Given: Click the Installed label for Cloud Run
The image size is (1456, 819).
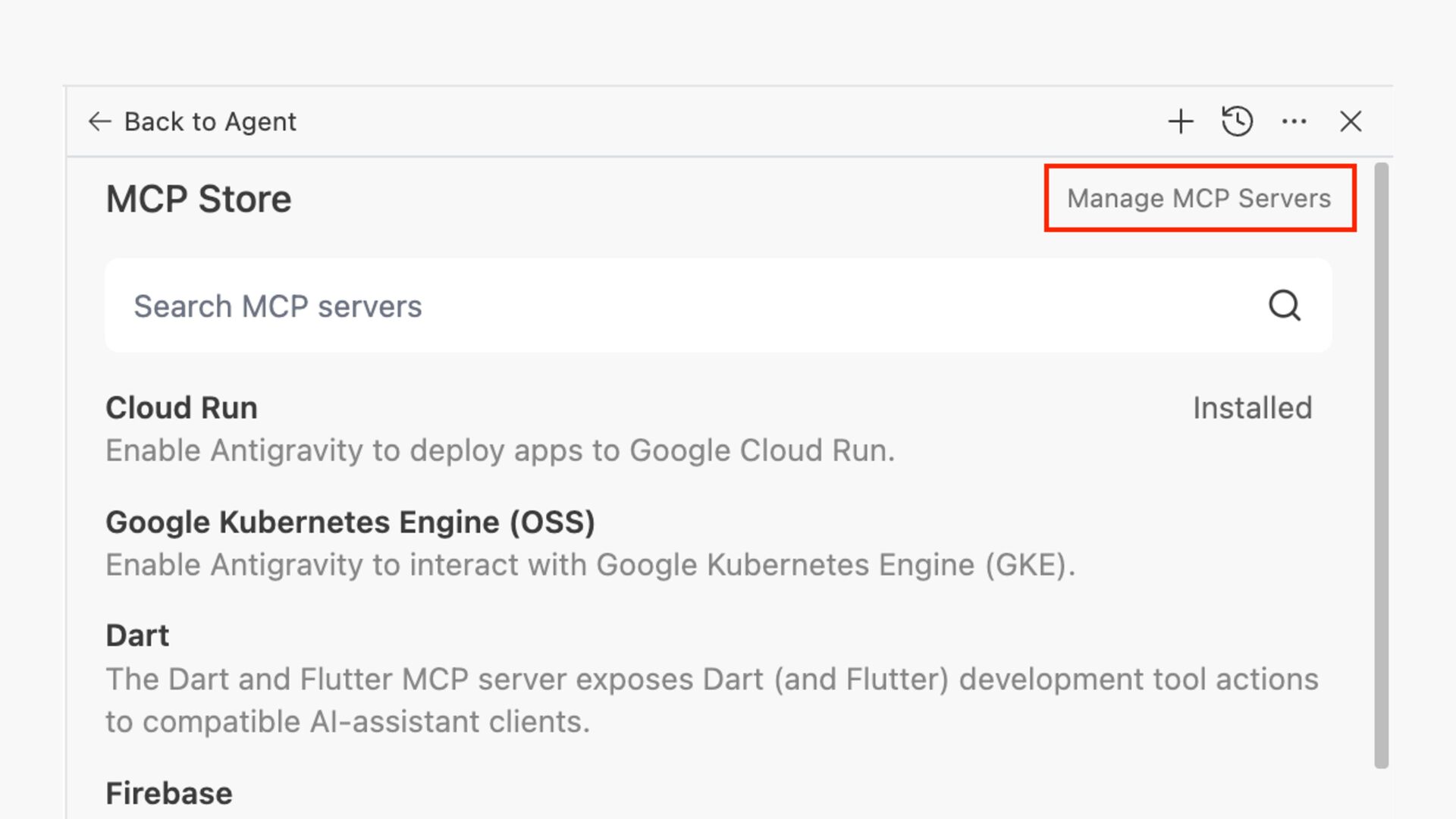Looking at the screenshot, I should (x=1252, y=408).
